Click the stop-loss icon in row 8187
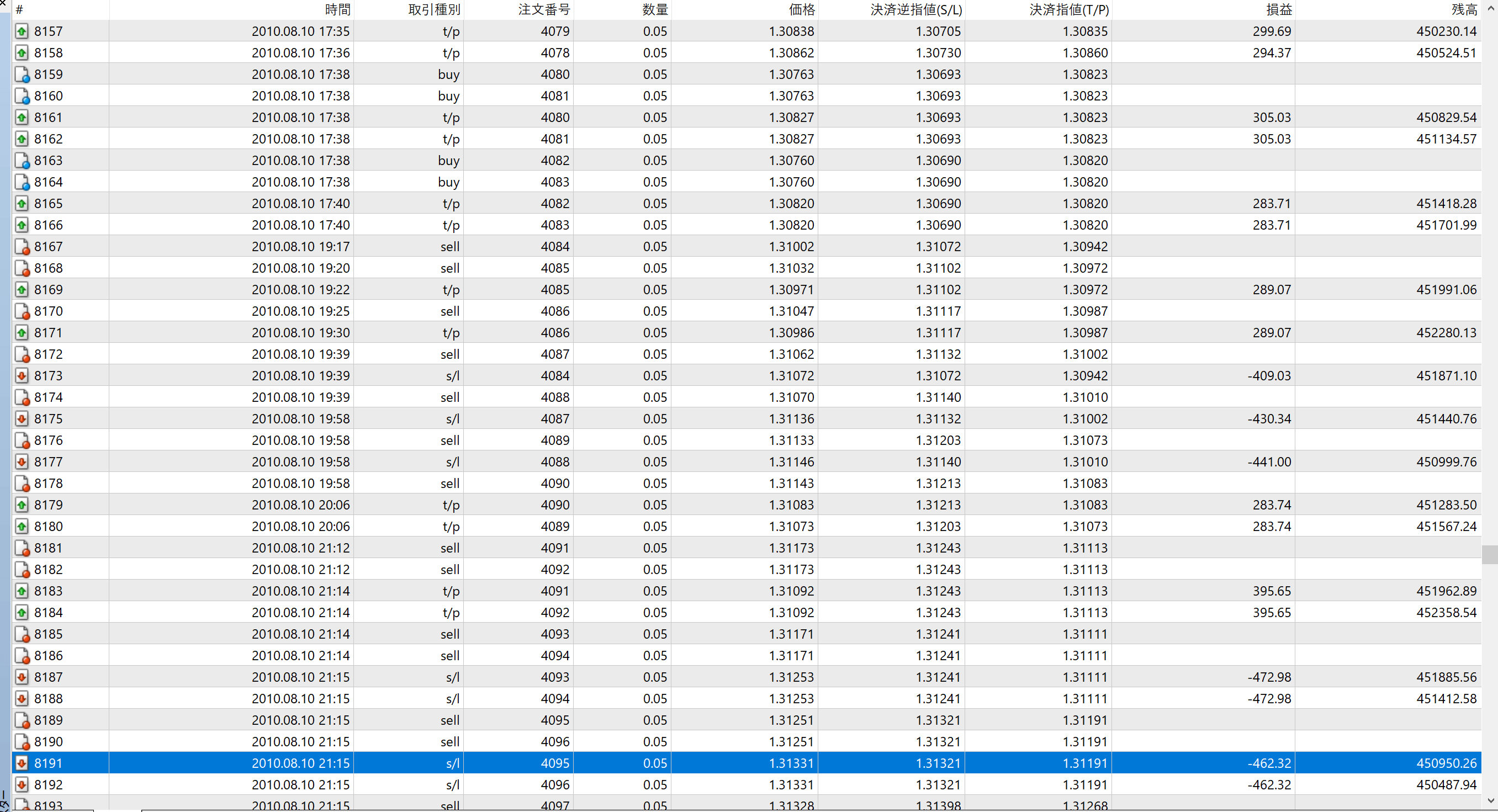 [22, 677]
